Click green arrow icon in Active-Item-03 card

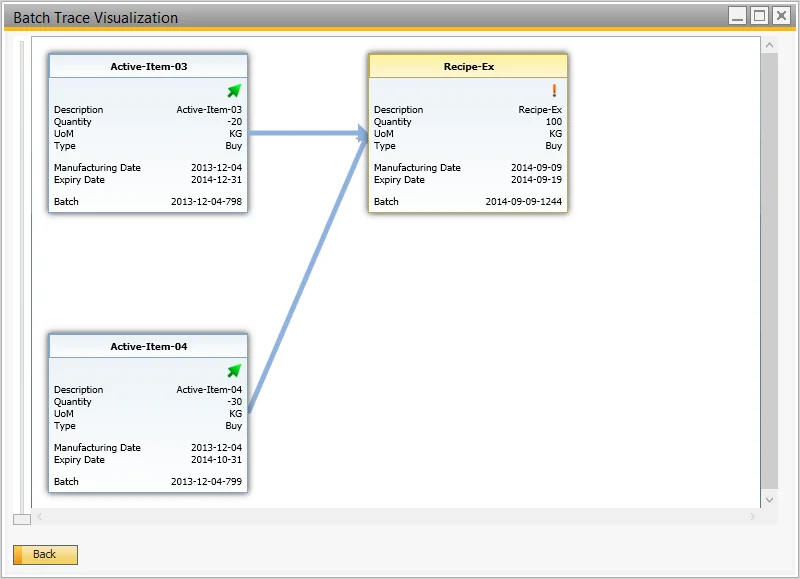234,91
